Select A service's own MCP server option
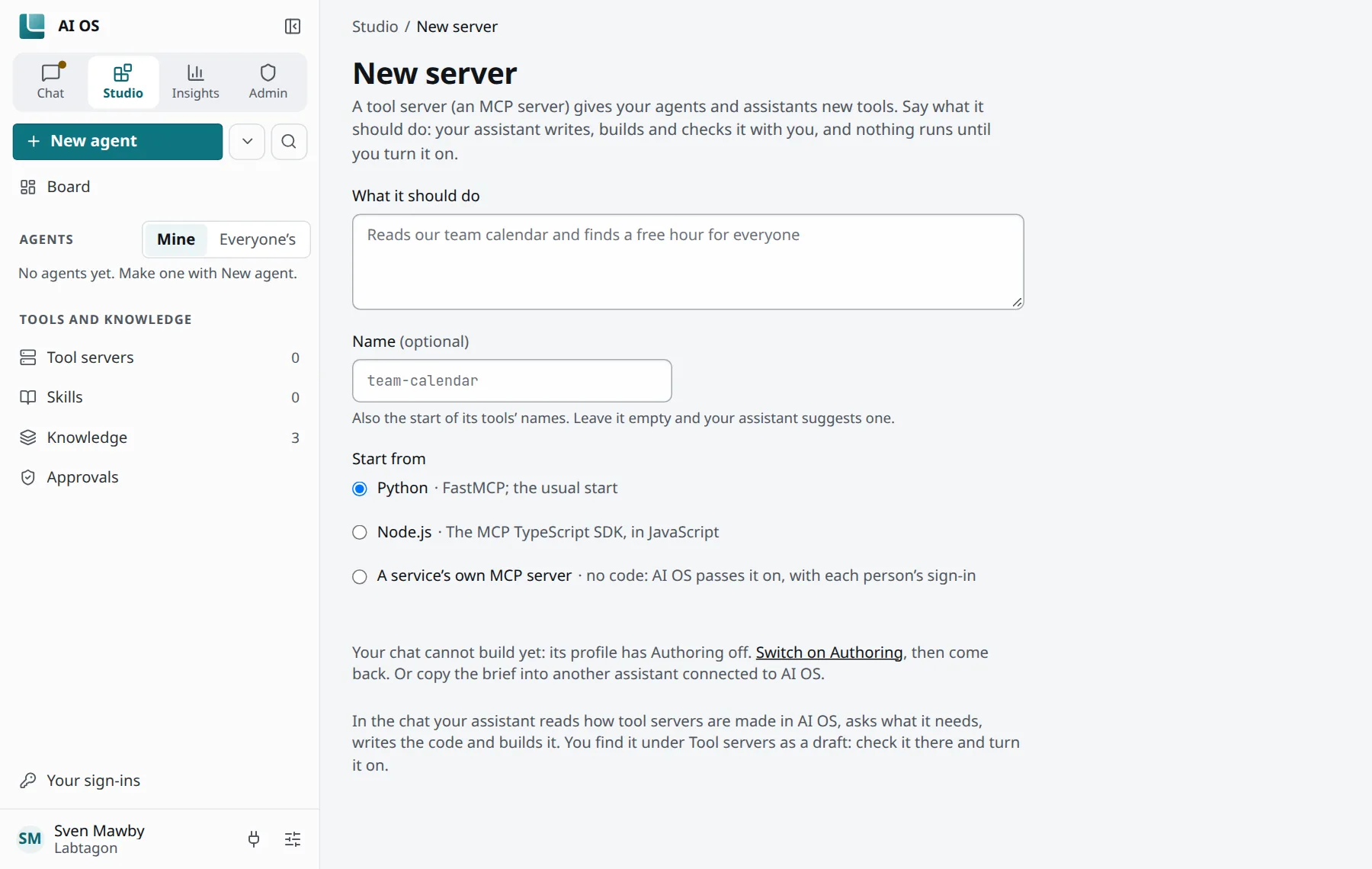Screen dimensions: 1372x869 [360, 577]
